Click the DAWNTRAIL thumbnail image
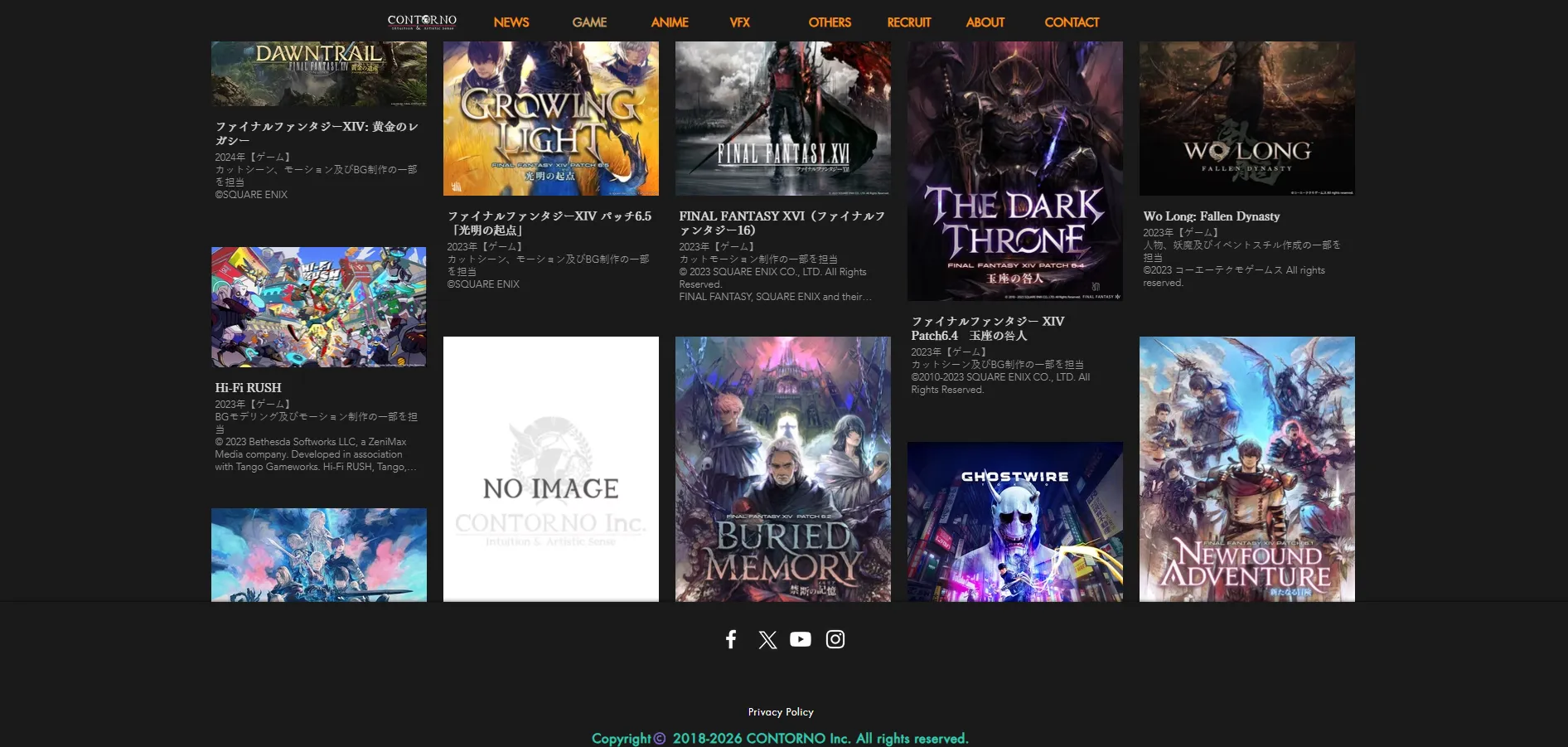The image size is (1568, 747). coord(318,72)
